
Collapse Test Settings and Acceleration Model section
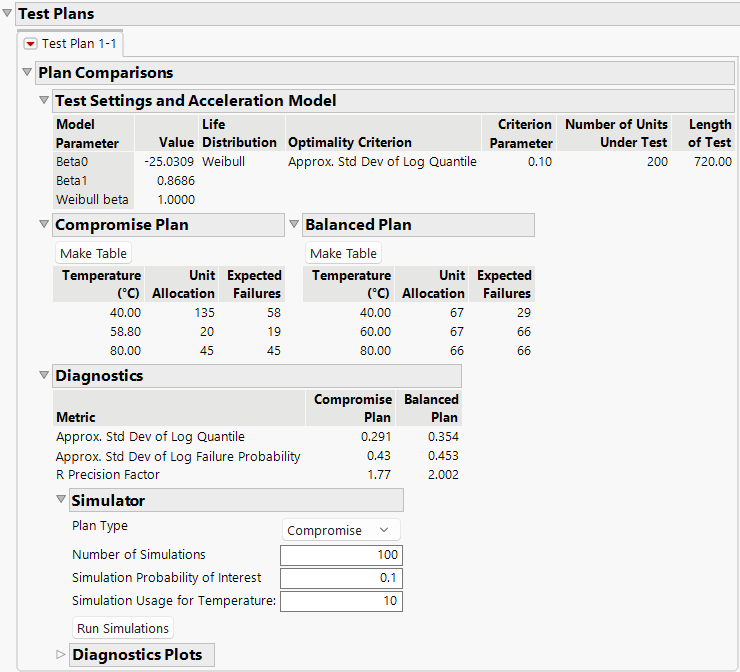[x=44, y=100]
